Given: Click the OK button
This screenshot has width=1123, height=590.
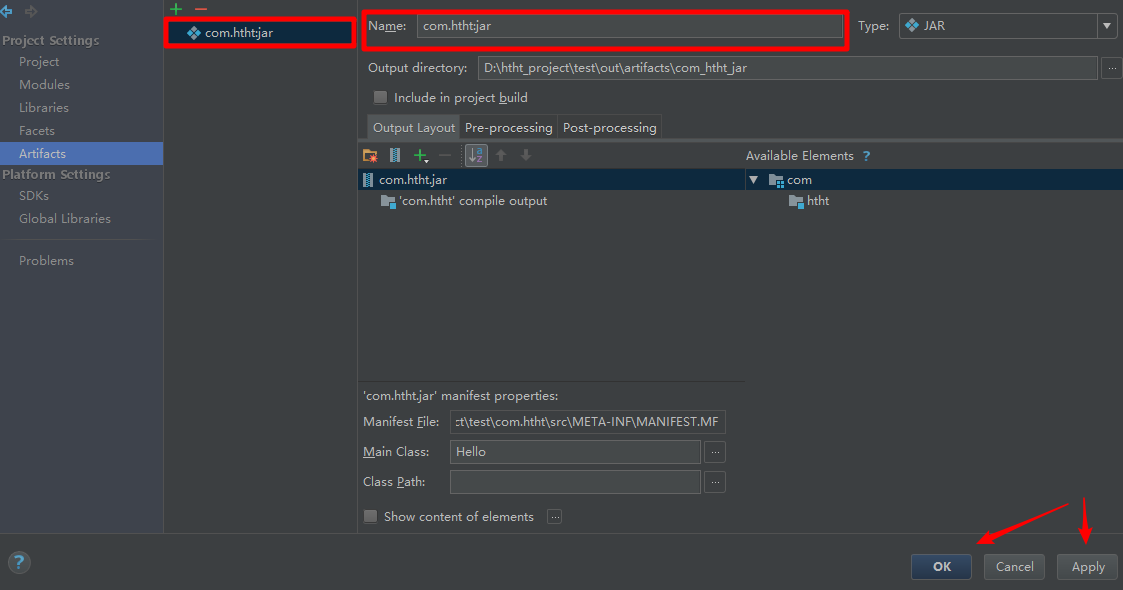Looking at the screenshot, I should pos(941,566).
